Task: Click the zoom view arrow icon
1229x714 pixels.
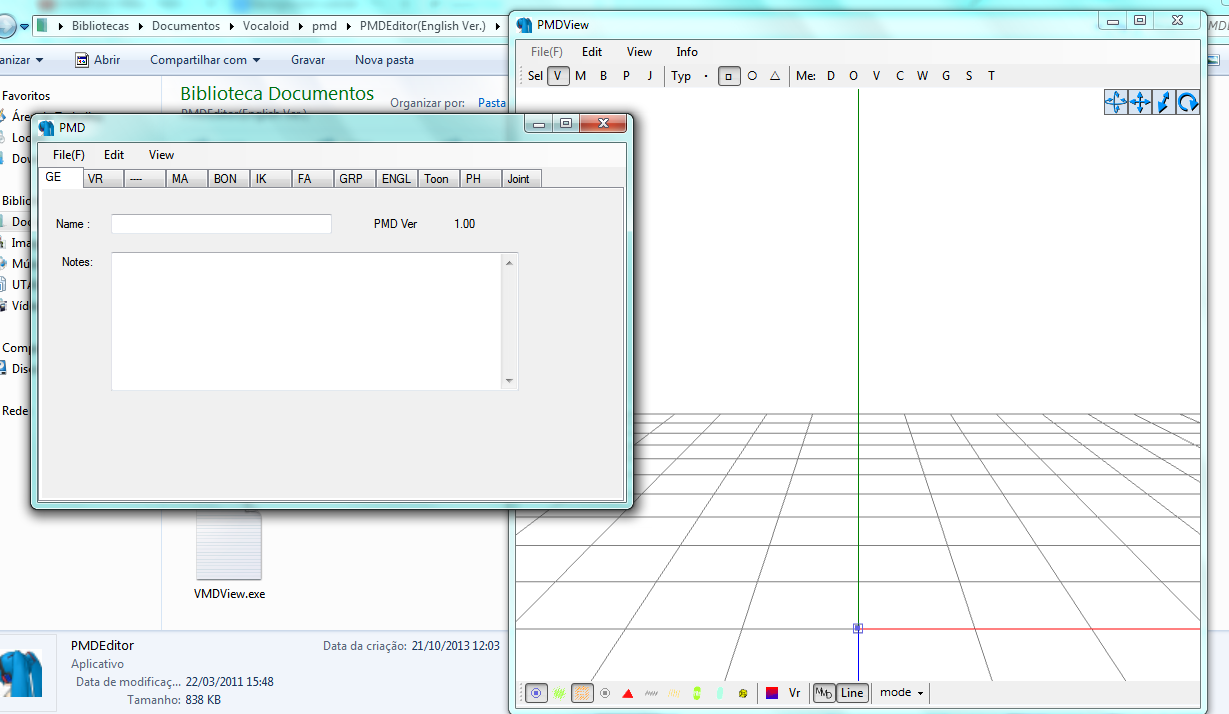Action: [x=1163, y=102]
